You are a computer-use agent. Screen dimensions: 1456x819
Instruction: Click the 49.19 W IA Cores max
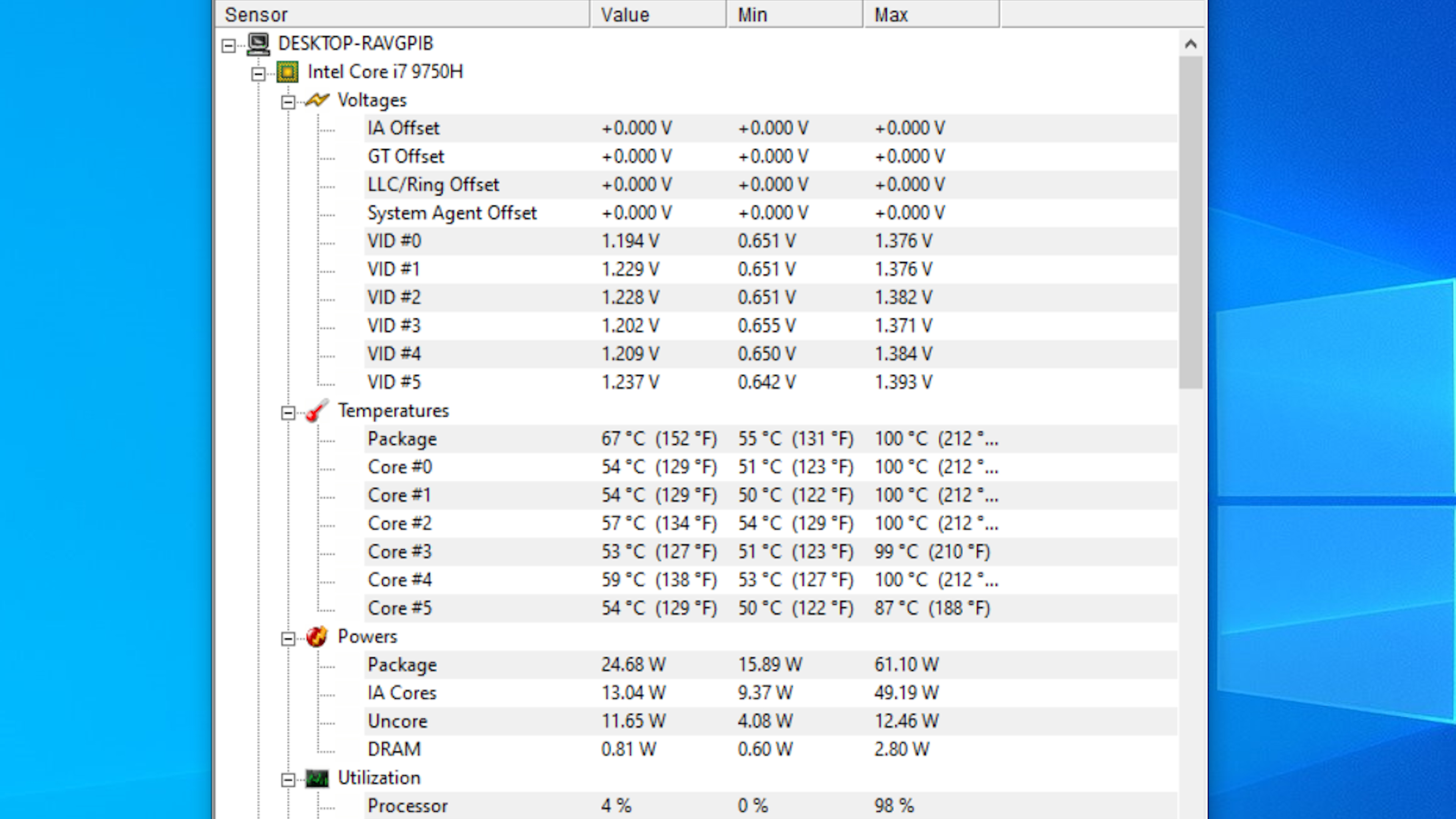tap(907, 693)
